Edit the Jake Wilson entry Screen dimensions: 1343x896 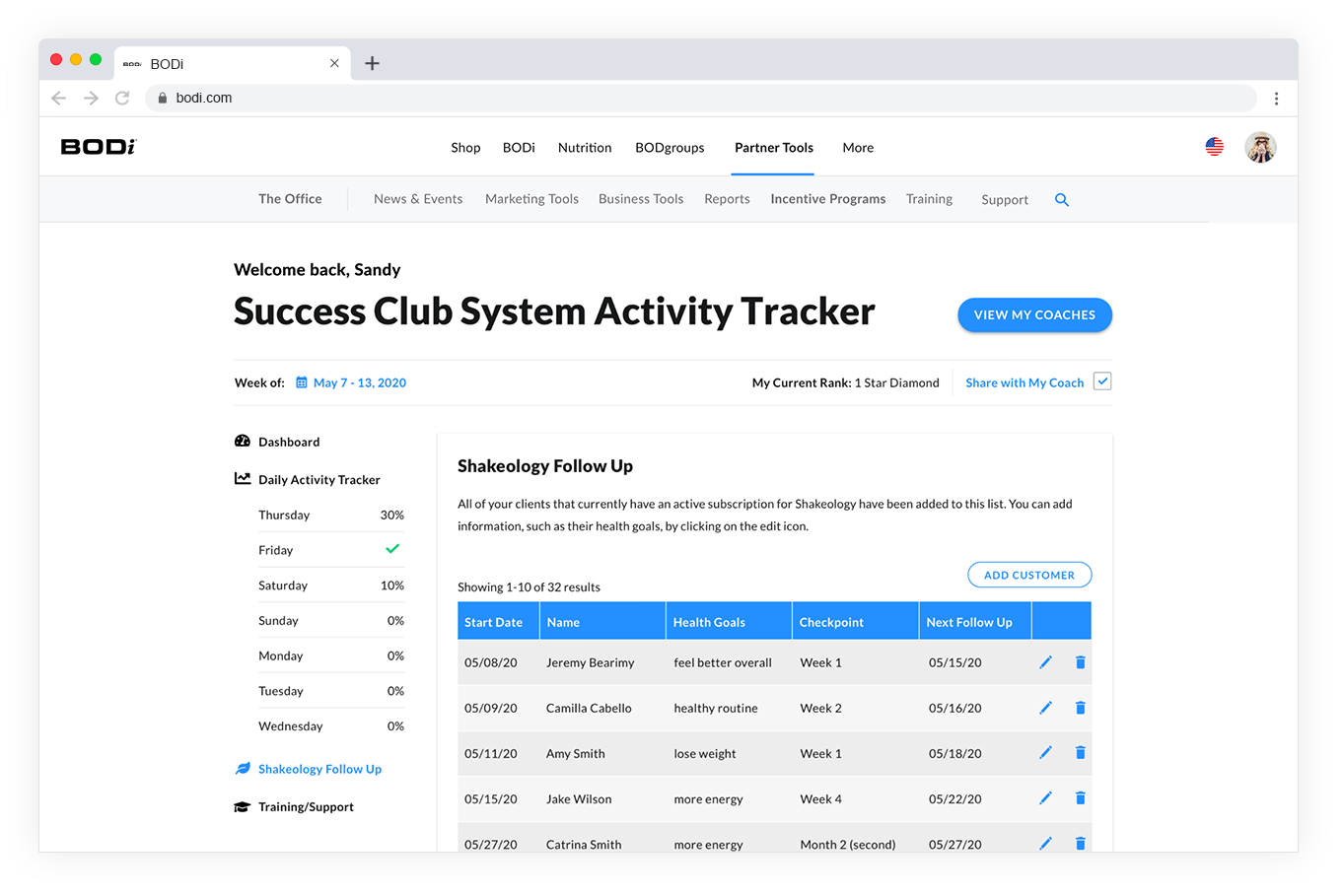[x=1045, y=798]
